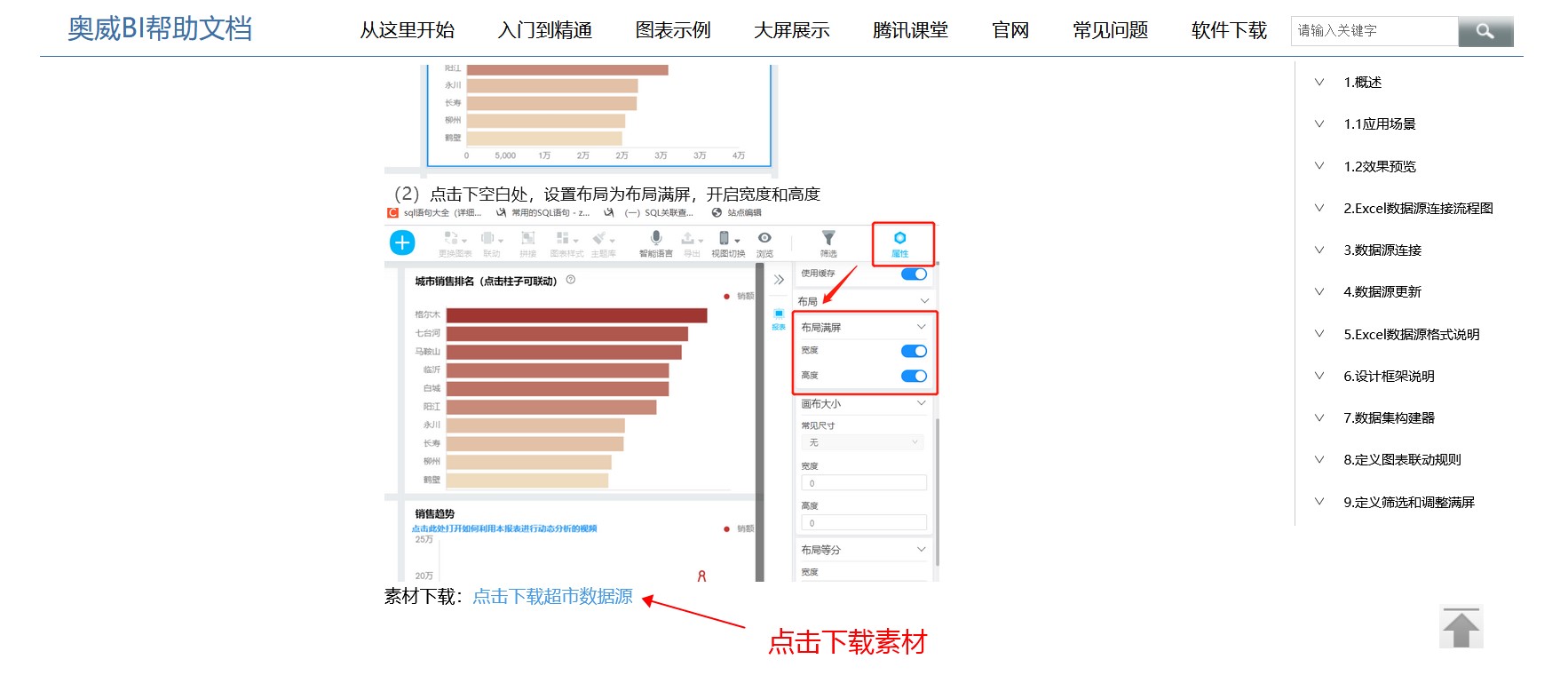Expand the 3.数据源连接 outline chevron
1568x691 pixels.
[x=1319, y=250]
